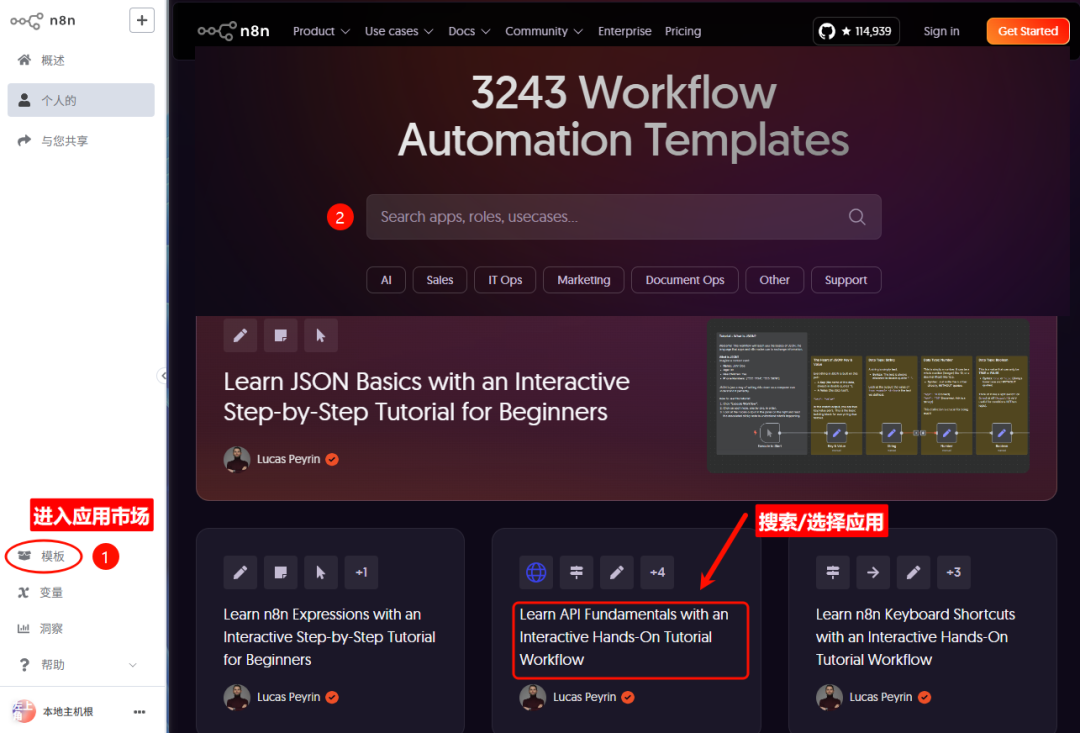
Task: Filter templates by Sales category
Action: pyautogui.click(x=439, y=280)
